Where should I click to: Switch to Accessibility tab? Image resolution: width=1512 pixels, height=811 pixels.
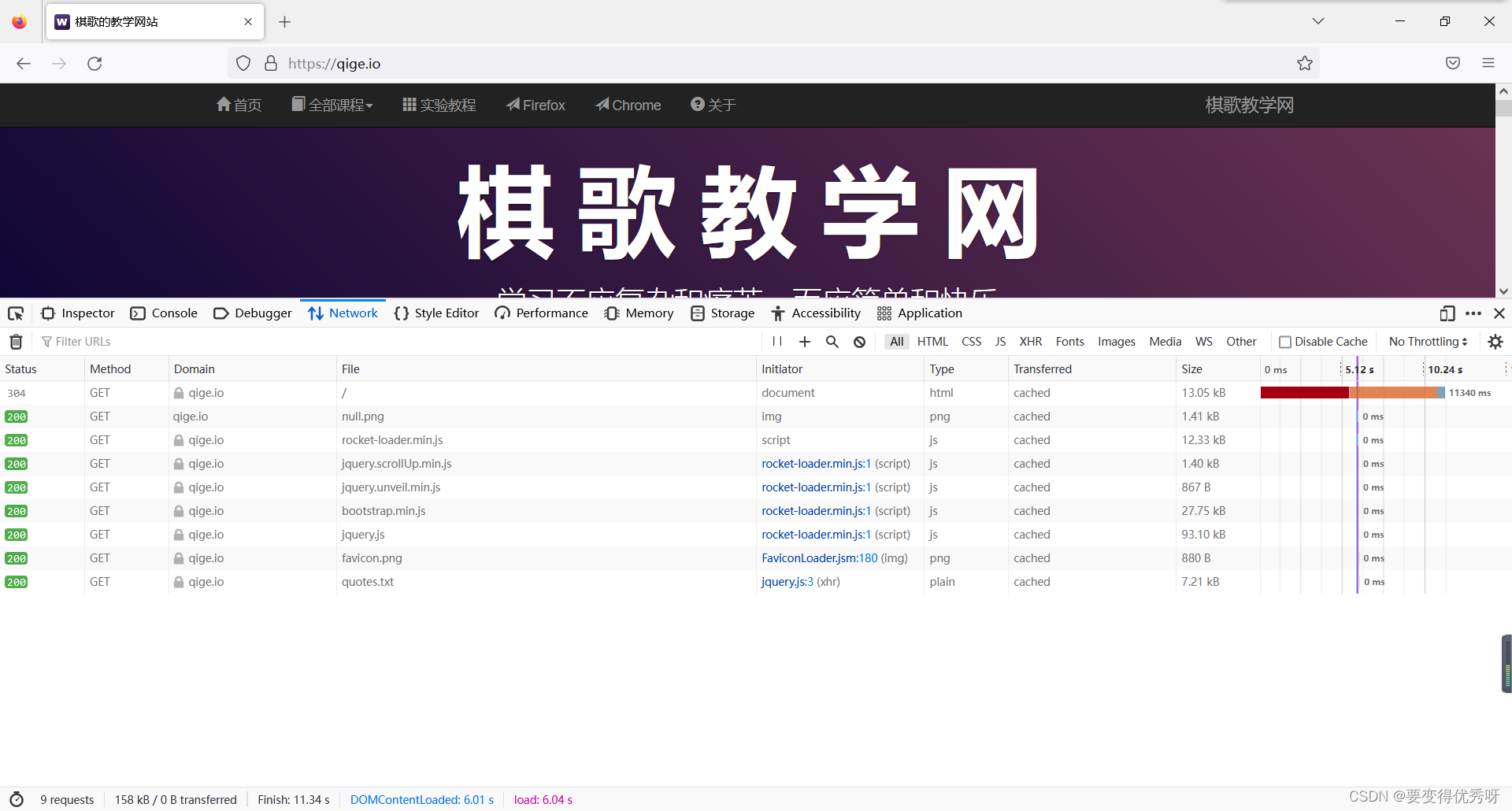tap(816, 313)
